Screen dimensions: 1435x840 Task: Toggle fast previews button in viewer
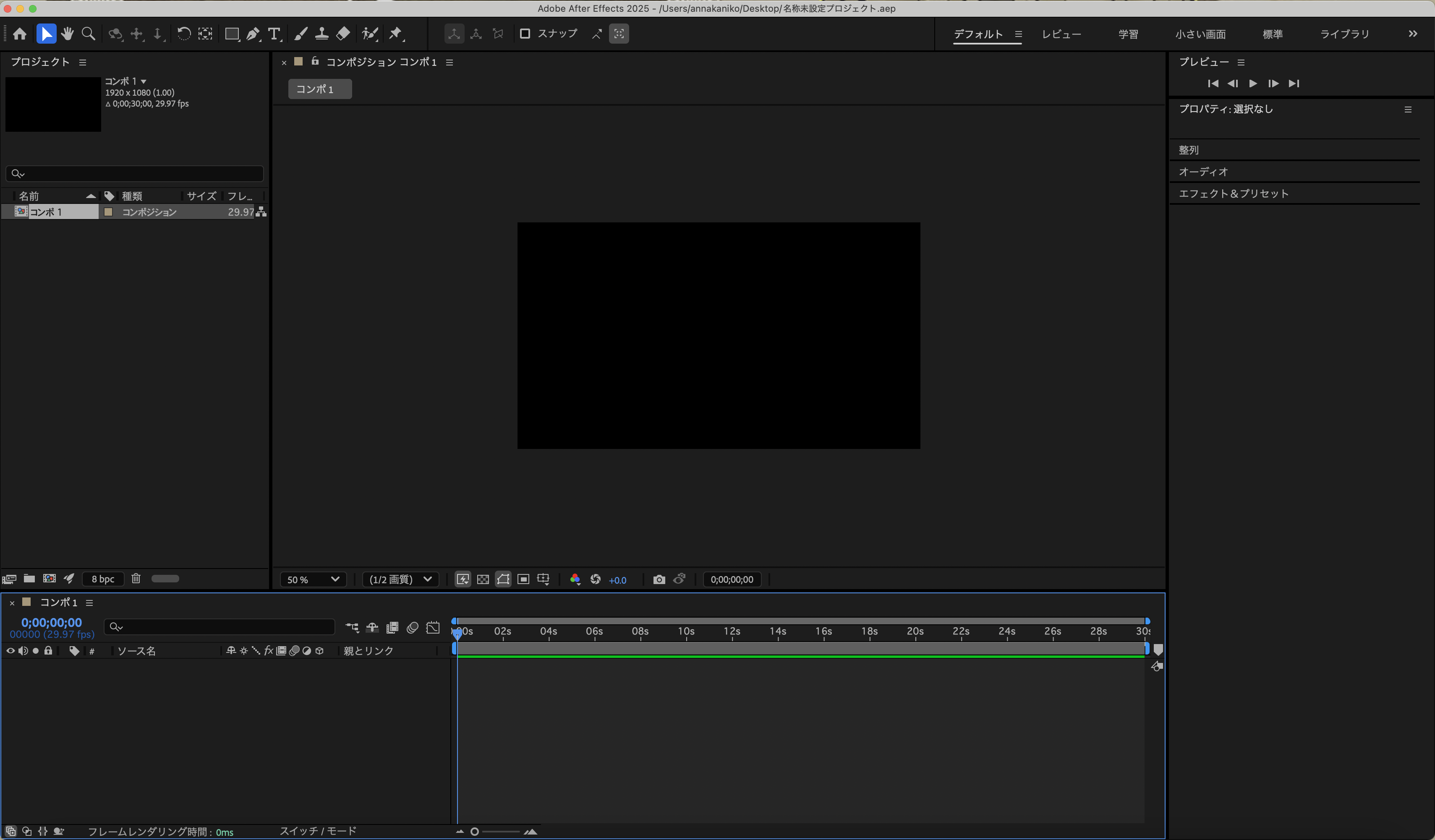[463, 579]
